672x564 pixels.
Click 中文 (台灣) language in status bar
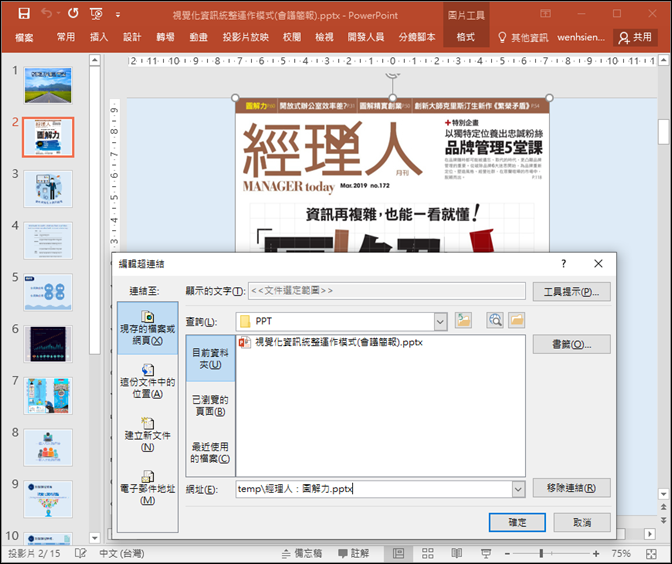tap(122, 553)
